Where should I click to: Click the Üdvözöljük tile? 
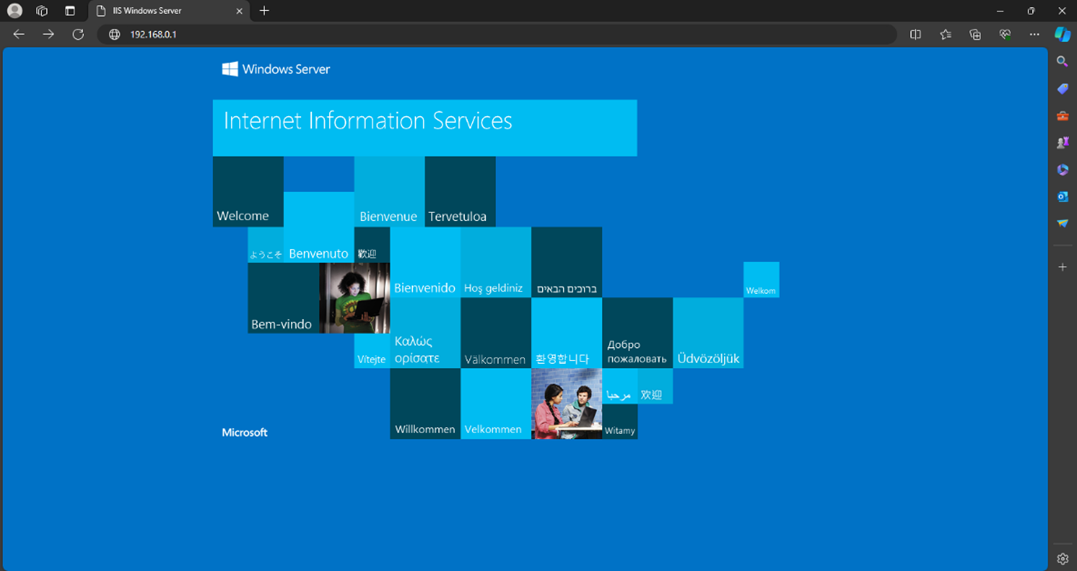click(708, 333)
